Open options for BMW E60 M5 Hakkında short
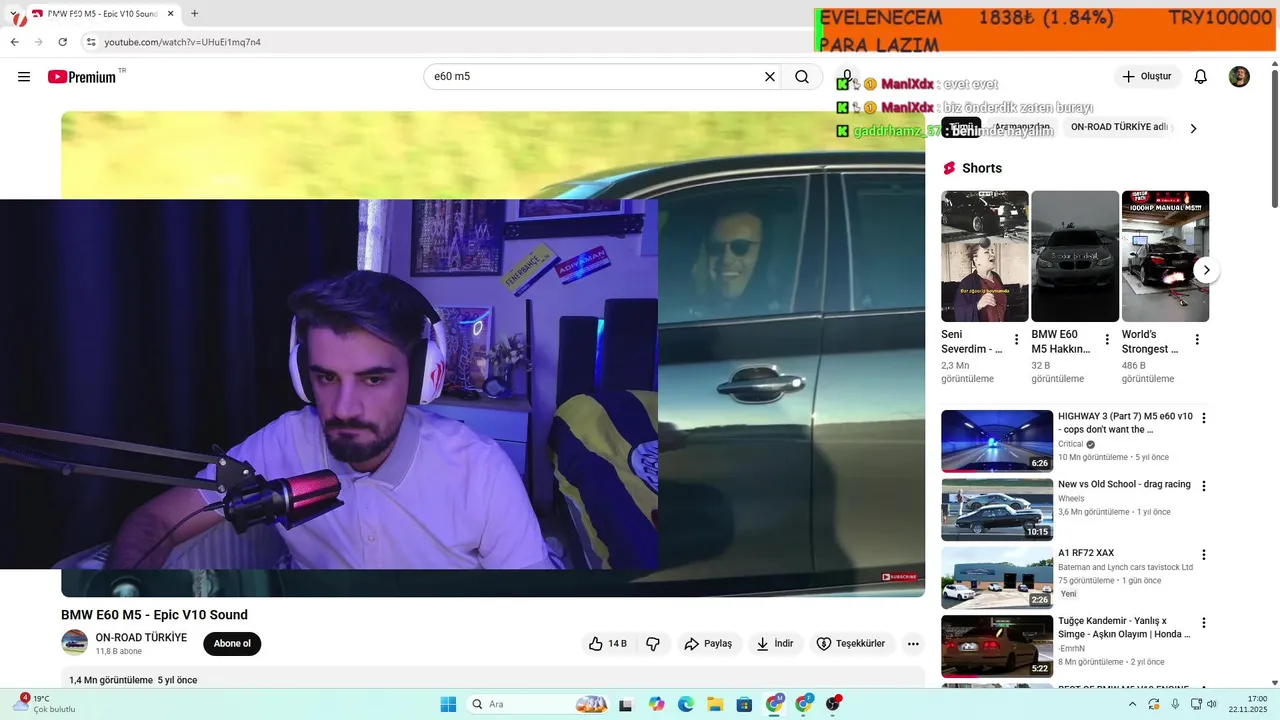The image size is (1280, 720). [x=1107, y=339]
